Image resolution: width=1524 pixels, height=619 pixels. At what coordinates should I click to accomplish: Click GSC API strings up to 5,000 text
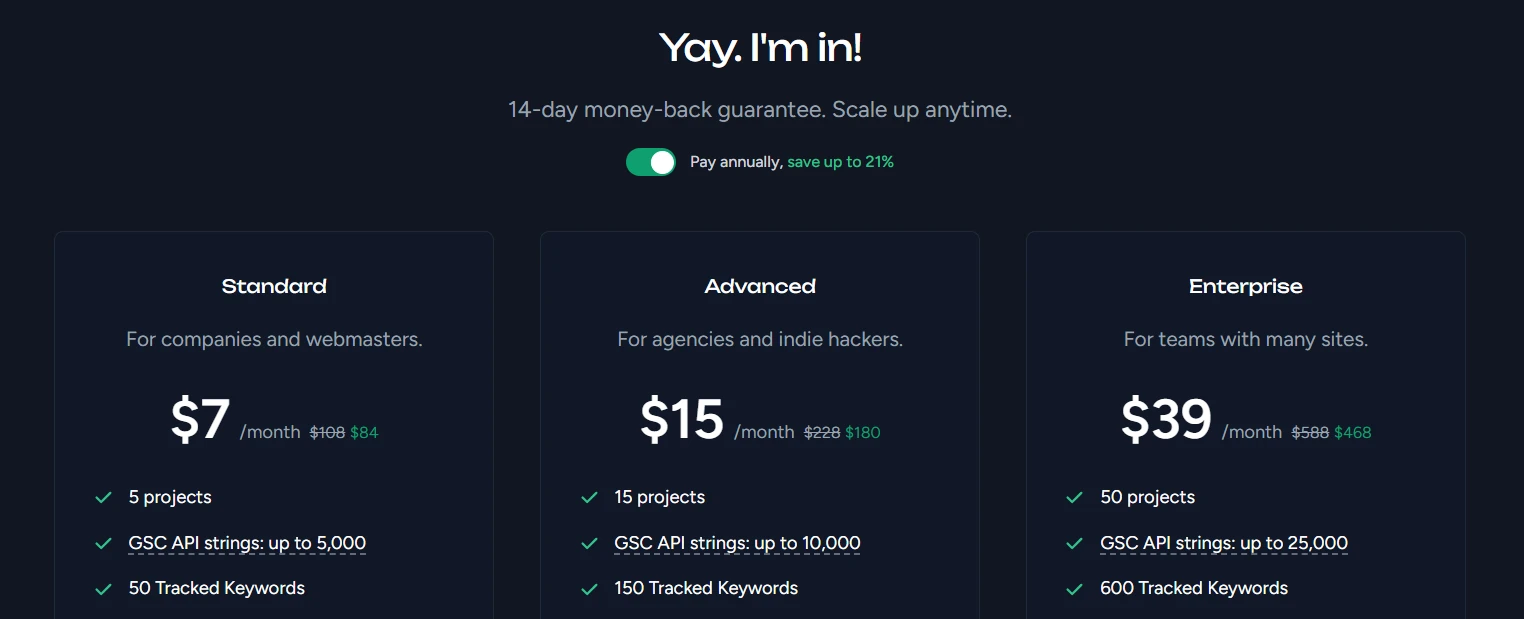[247, 543]
